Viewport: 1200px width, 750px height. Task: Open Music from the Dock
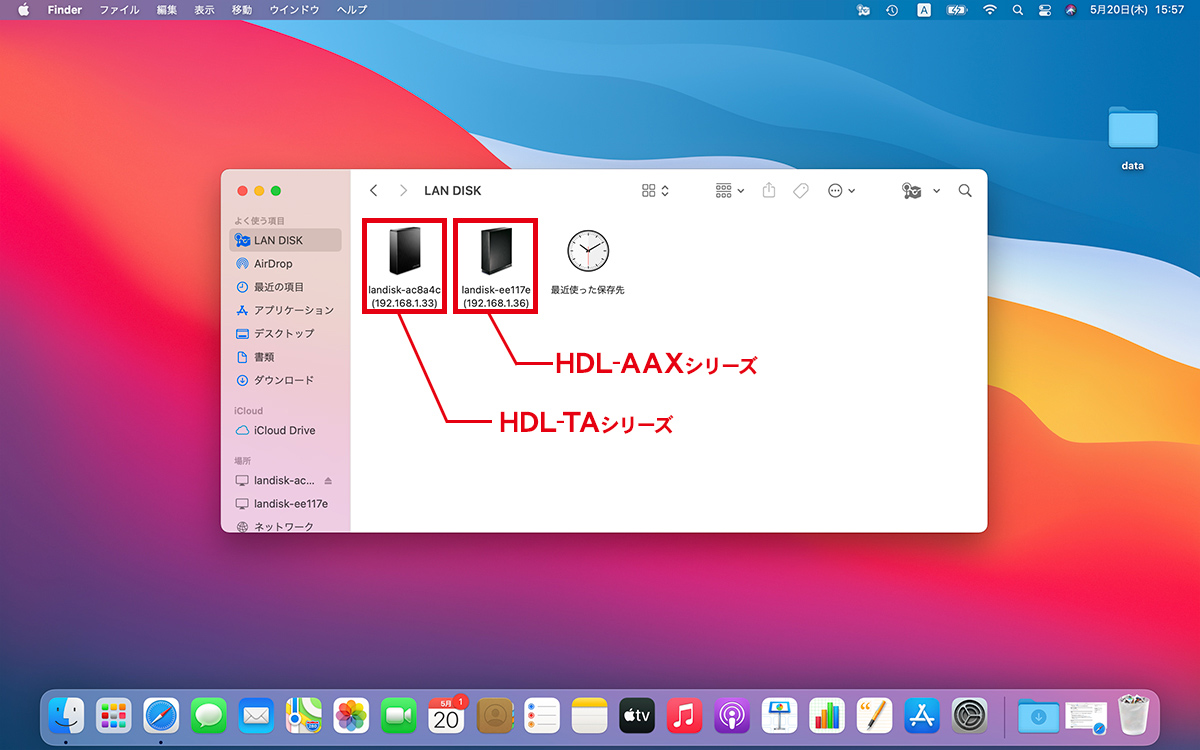tap(684, 716)
